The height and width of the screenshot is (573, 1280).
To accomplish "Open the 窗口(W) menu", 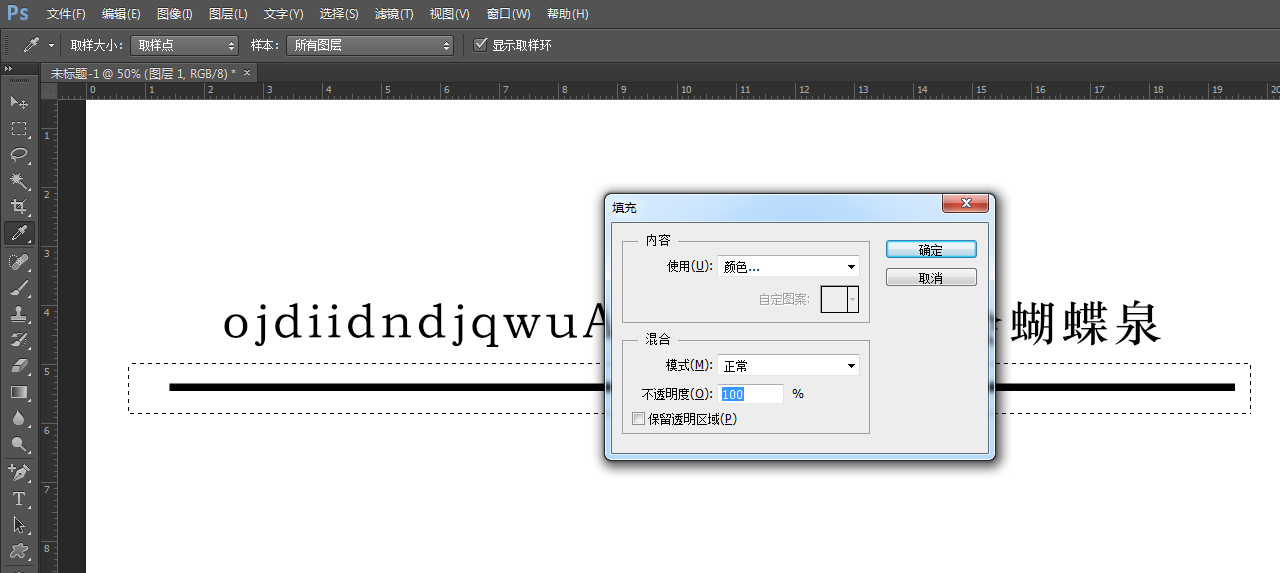I will point(508,14).
